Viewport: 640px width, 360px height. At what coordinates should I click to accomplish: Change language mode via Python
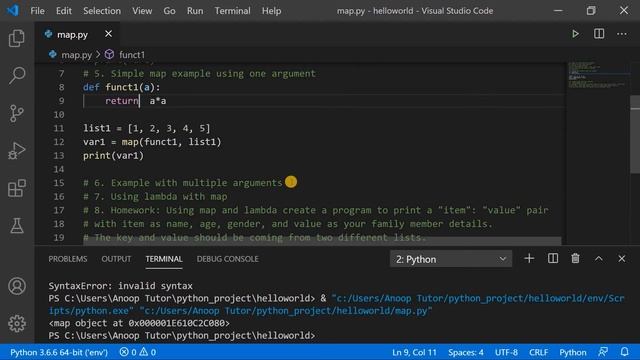coord(573,352)
